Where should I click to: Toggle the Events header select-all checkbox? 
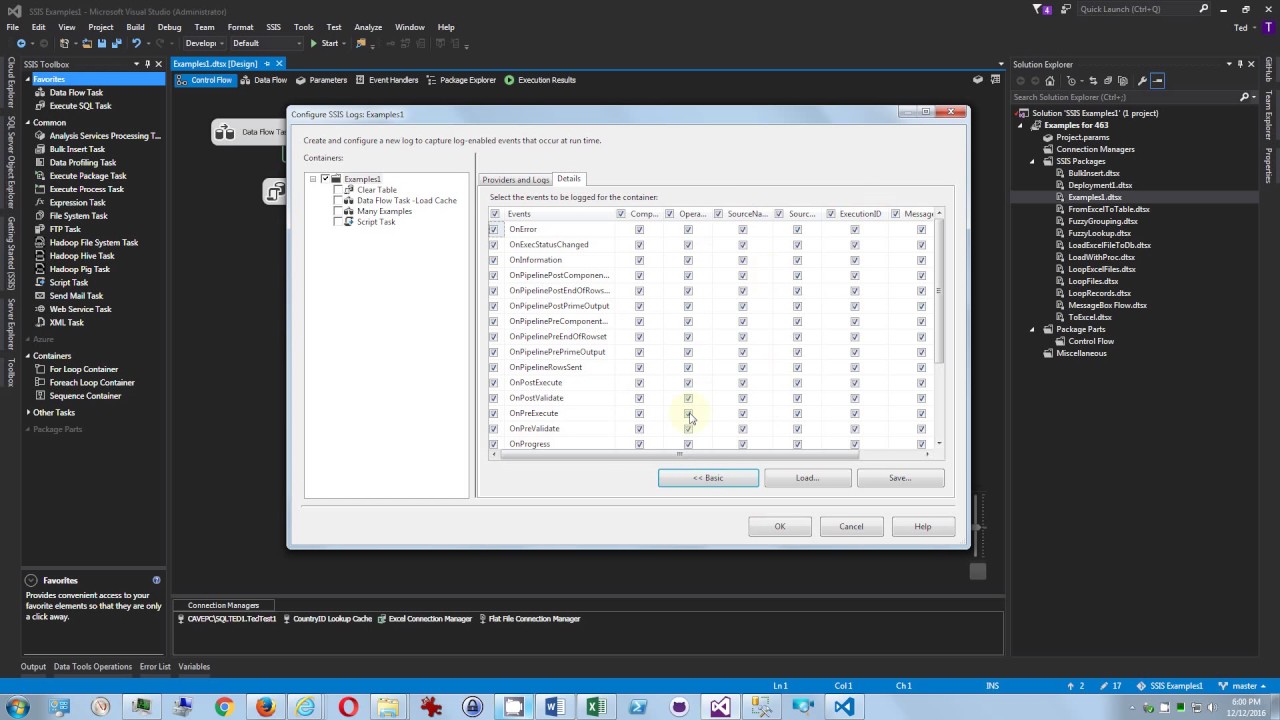click(x=495, y=214)
